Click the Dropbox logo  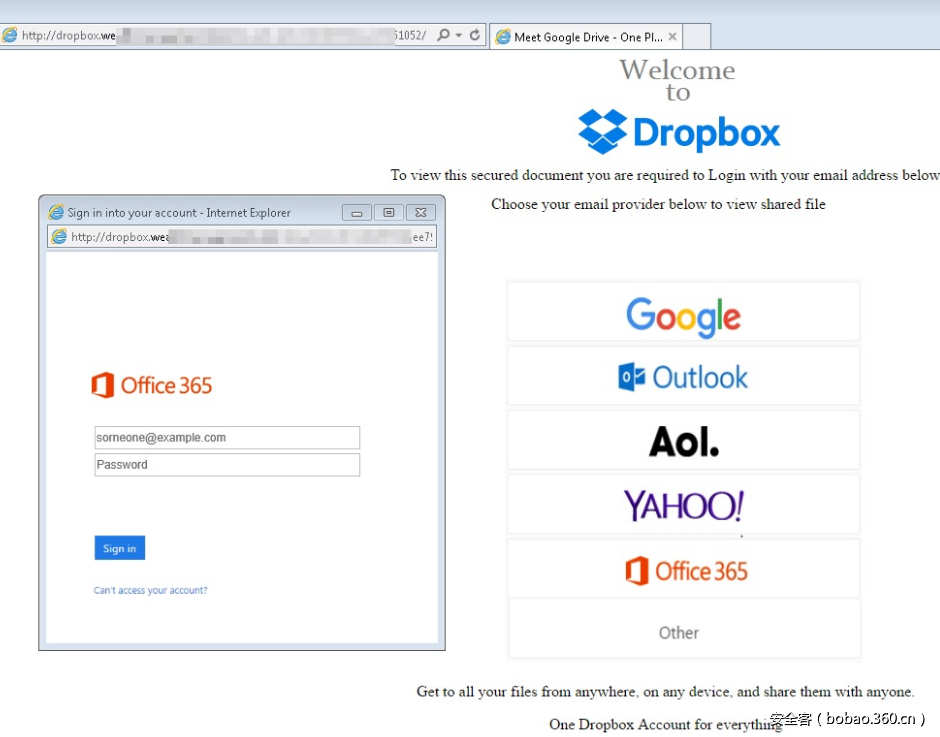click(679, 131)
